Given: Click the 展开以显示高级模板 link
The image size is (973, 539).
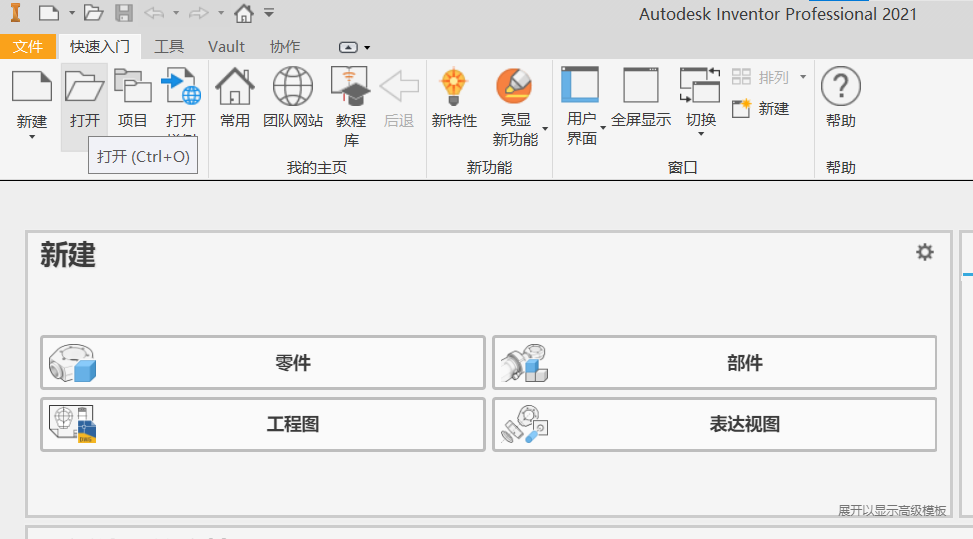Looking at the screenshot, I should click(892, 510).
